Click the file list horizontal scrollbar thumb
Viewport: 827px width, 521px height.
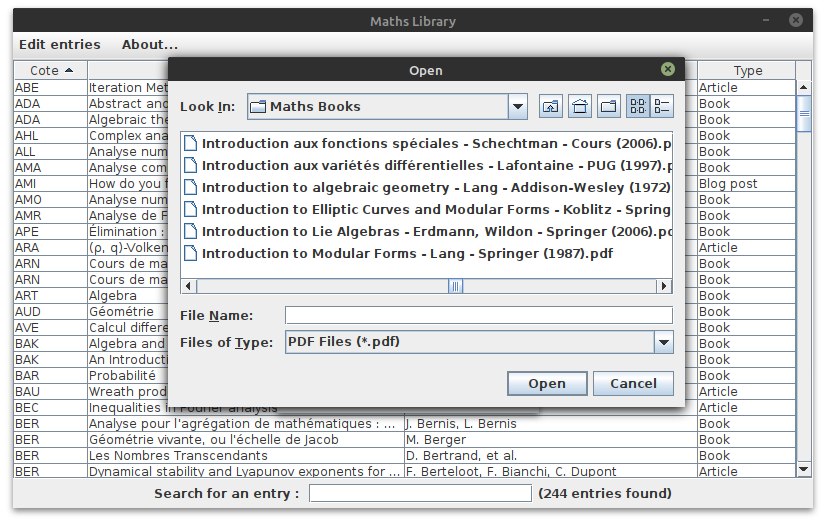pyautogui.click(x=455, y=286)
